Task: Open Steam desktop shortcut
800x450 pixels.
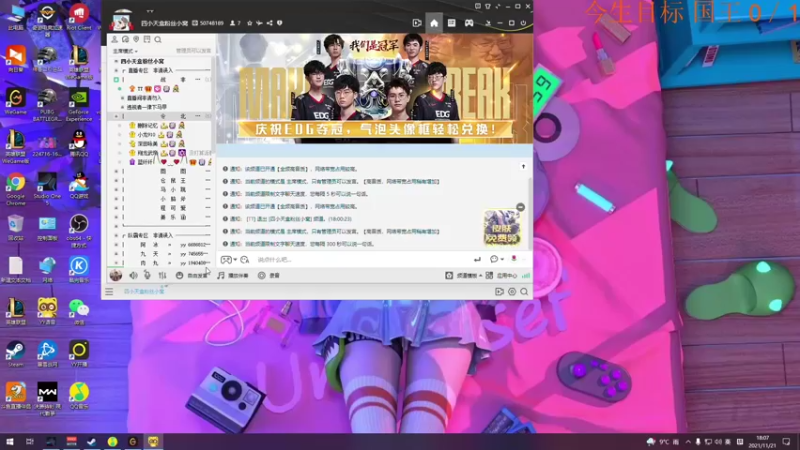Action: pos(15,354)
